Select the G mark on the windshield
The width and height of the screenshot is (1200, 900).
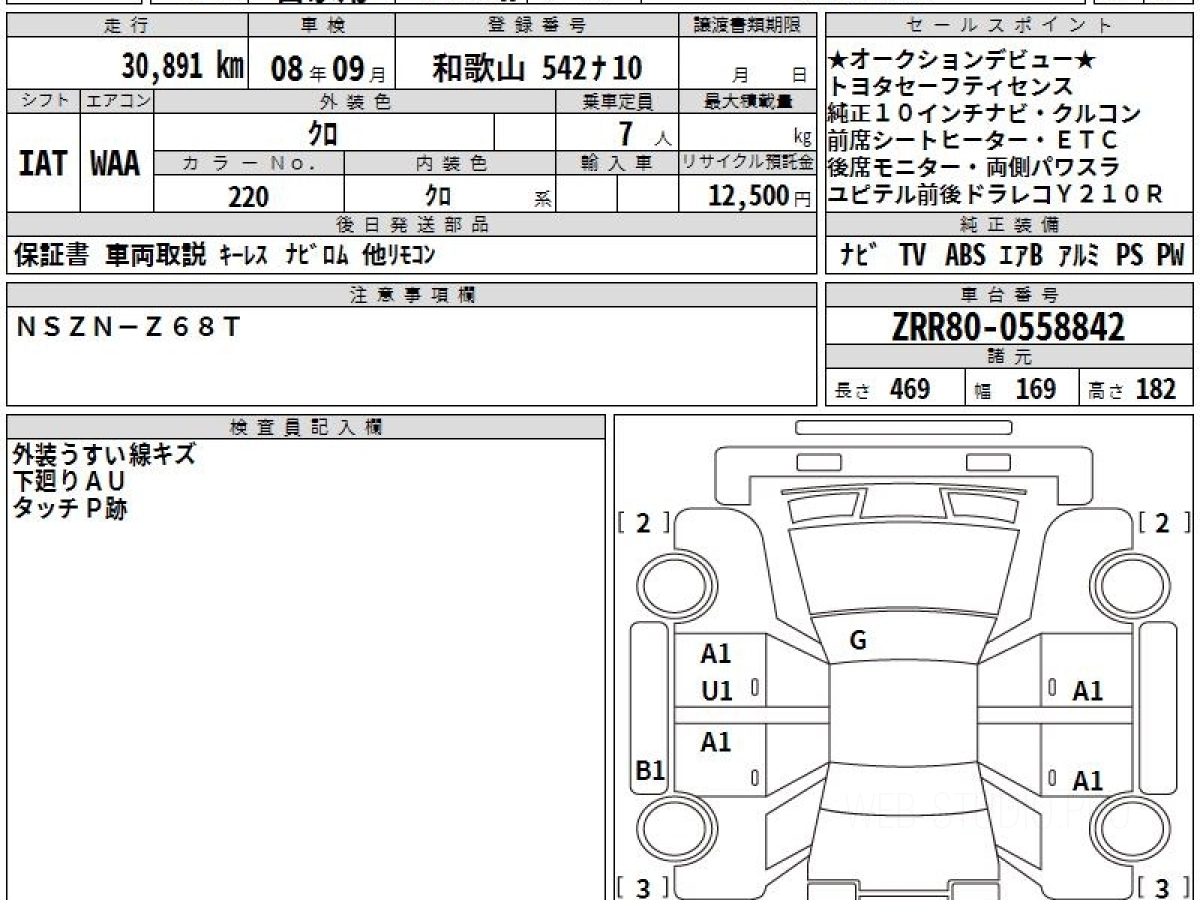(x=857, y=641)
